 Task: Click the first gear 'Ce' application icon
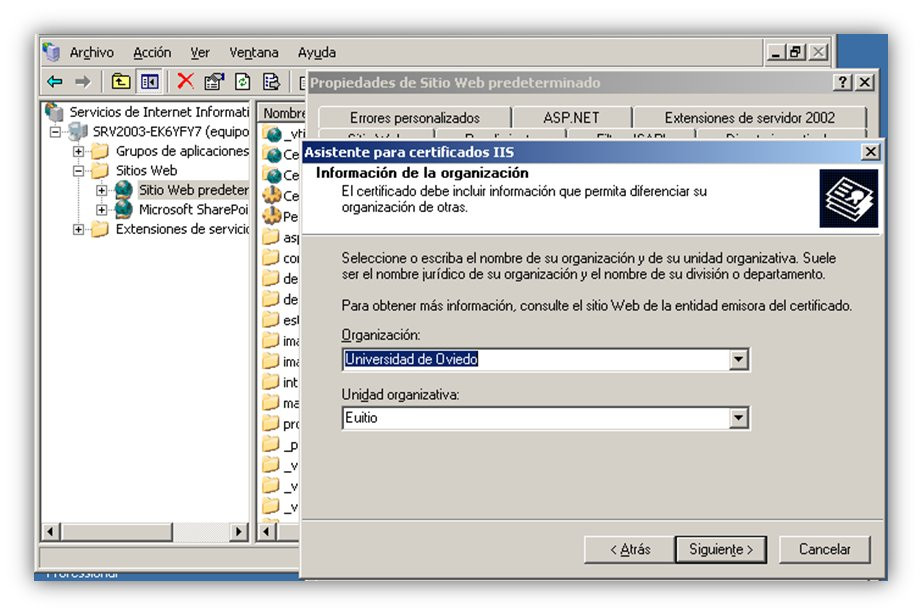[272, 195]
